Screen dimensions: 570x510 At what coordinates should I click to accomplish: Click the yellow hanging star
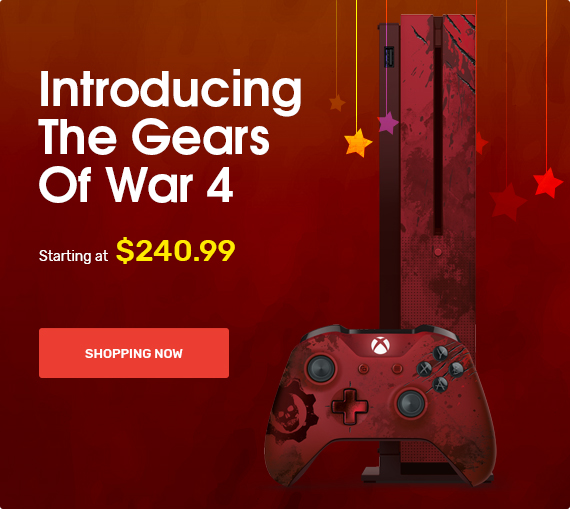coord(358,143)
